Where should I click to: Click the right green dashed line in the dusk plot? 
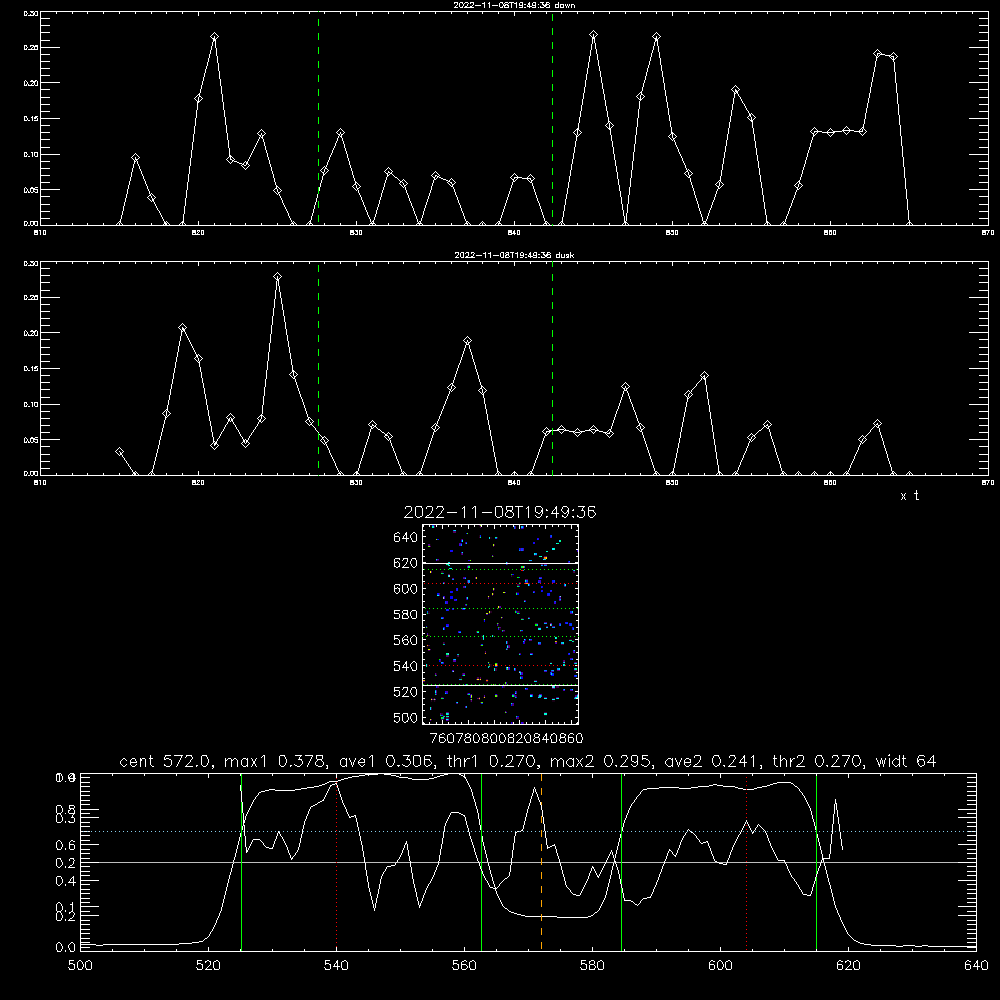click(552, 368)
